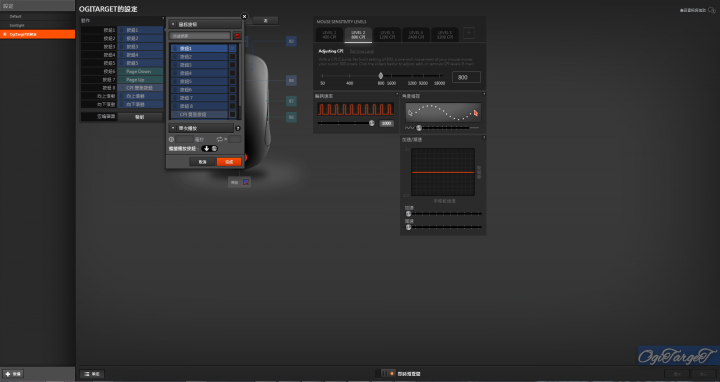
Task: Open the angle snapping panel corner help icon
Action: point(484,94)
